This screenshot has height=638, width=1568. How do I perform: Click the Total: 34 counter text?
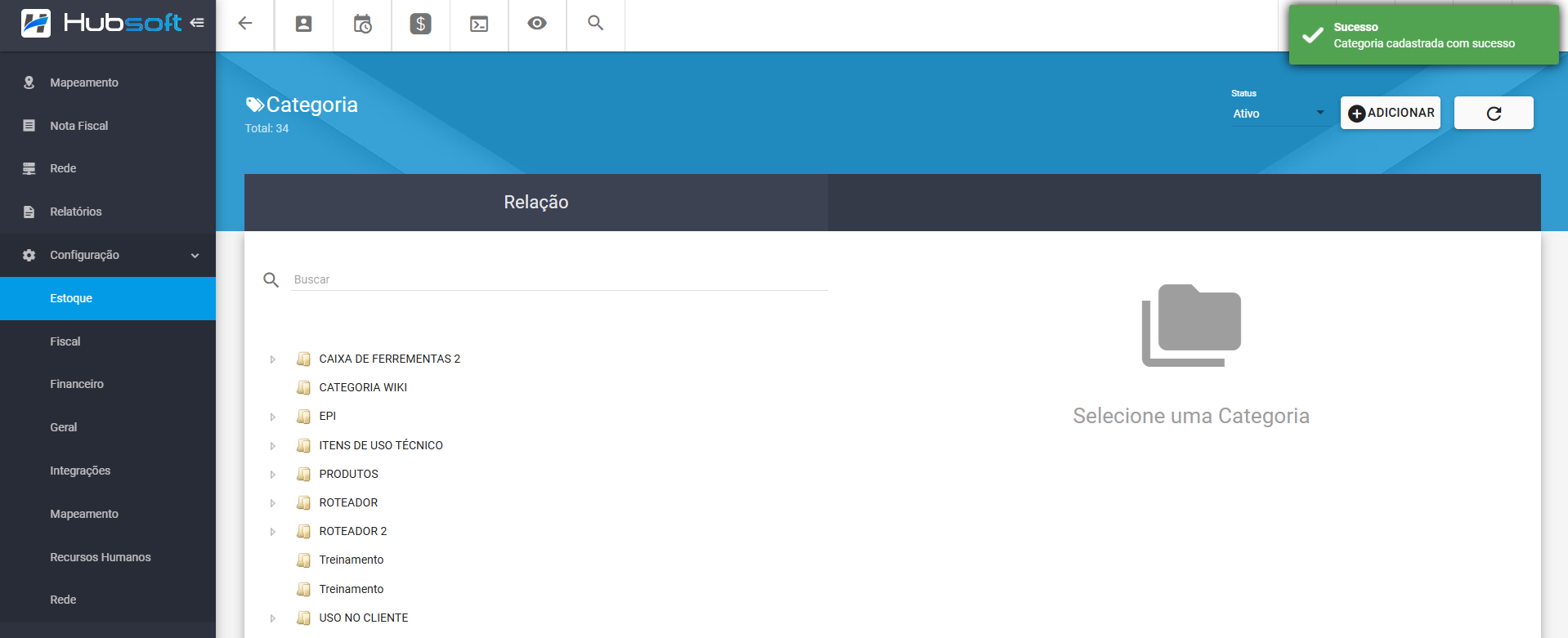point(267,128)
